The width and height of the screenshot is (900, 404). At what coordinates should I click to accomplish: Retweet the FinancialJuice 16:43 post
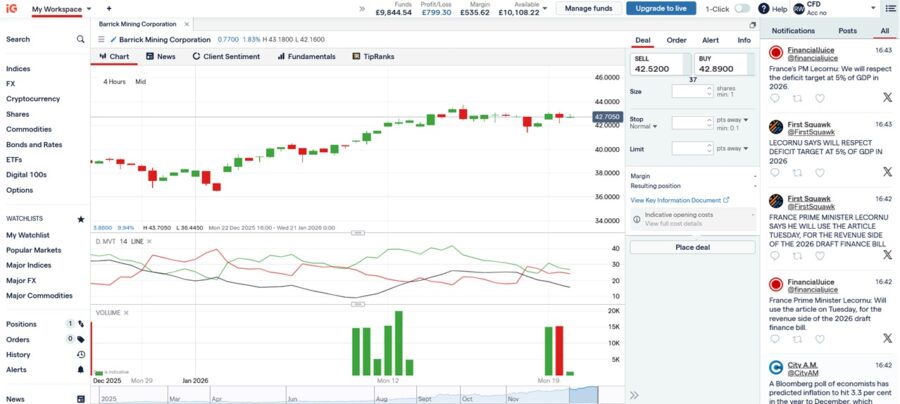[x=797, y=98]
